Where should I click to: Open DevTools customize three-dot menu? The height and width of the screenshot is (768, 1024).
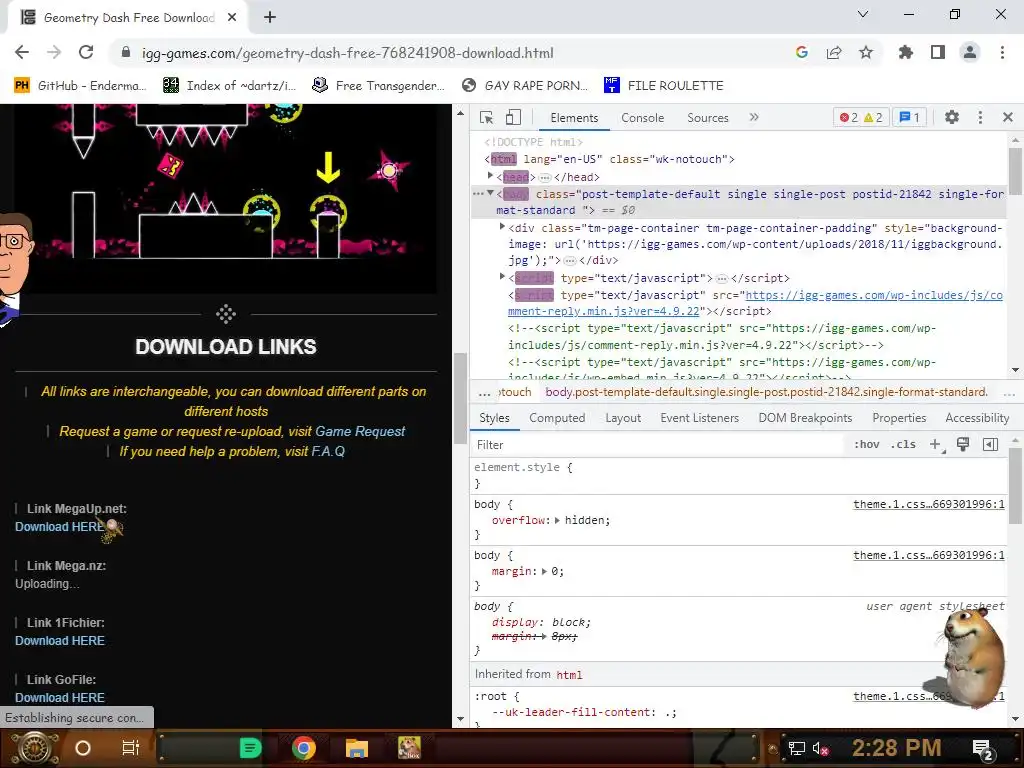(980, 118)
